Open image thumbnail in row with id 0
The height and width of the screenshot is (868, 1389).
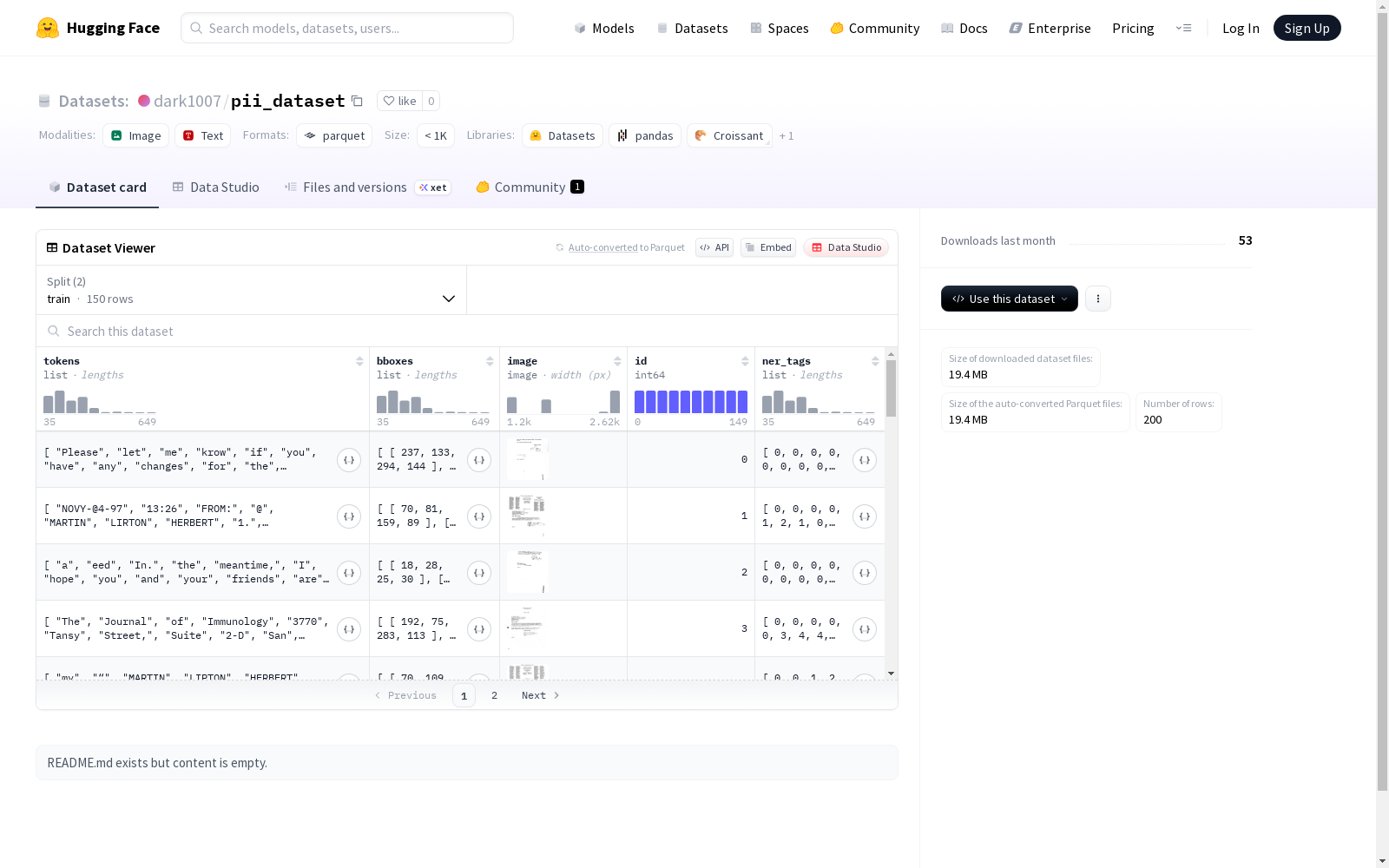tap(528, 459)
